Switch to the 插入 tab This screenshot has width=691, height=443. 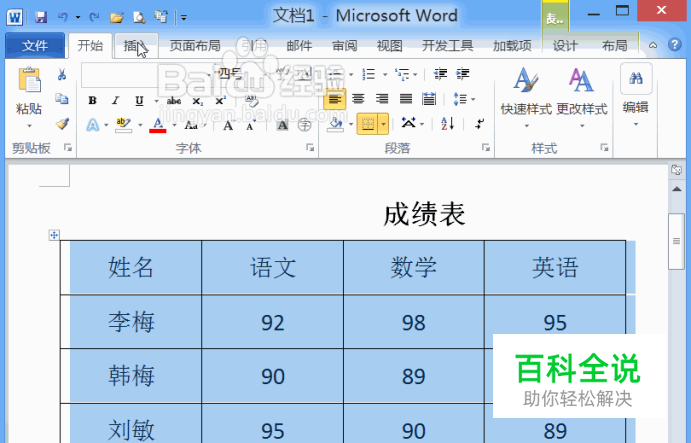coord(136,45)
